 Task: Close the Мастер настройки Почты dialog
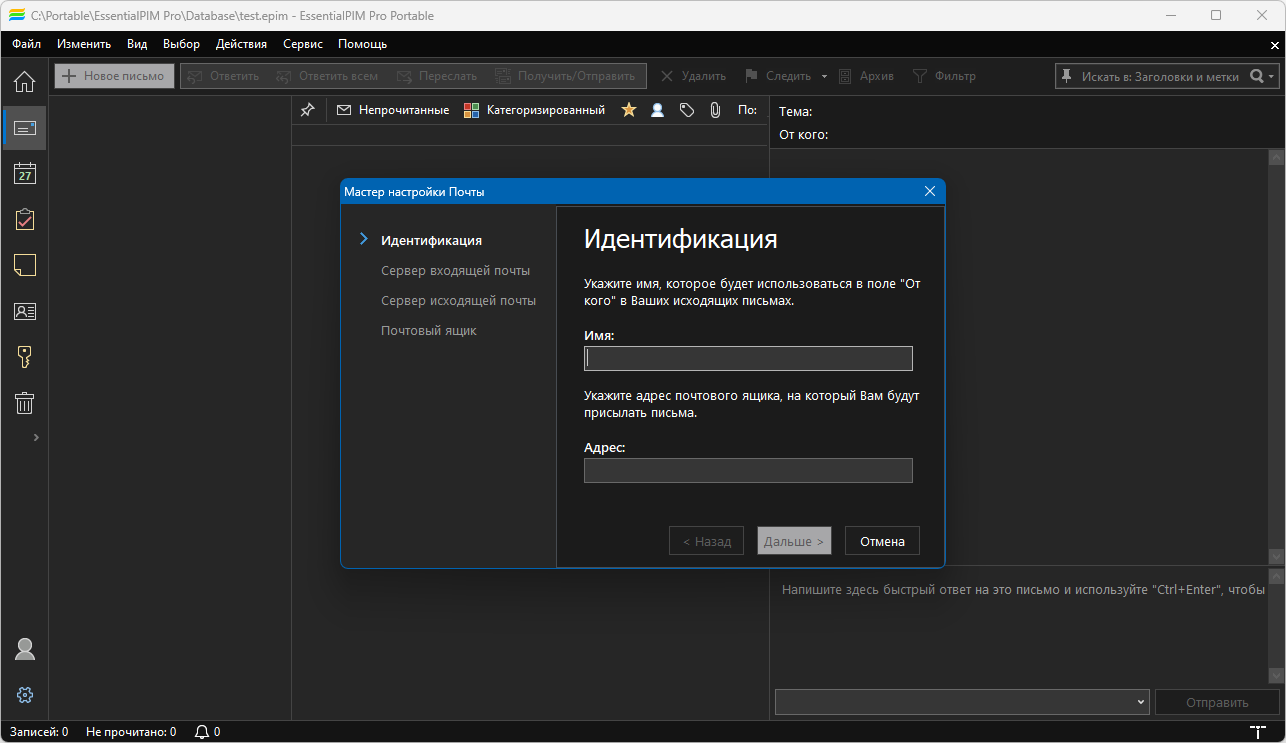[929, 191]
